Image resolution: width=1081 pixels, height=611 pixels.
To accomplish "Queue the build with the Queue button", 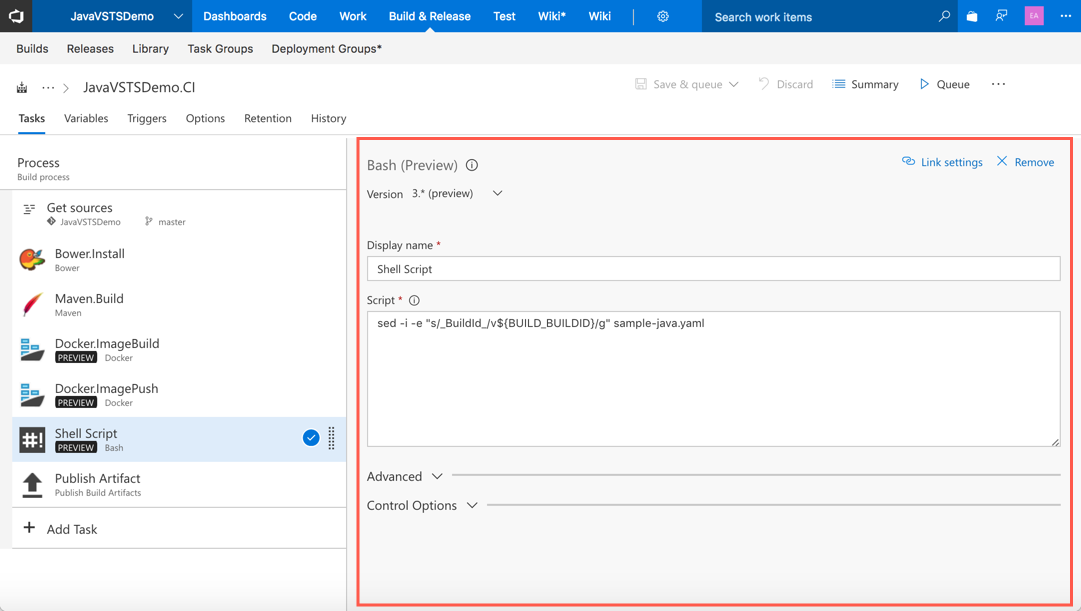I will click(943, 84).
